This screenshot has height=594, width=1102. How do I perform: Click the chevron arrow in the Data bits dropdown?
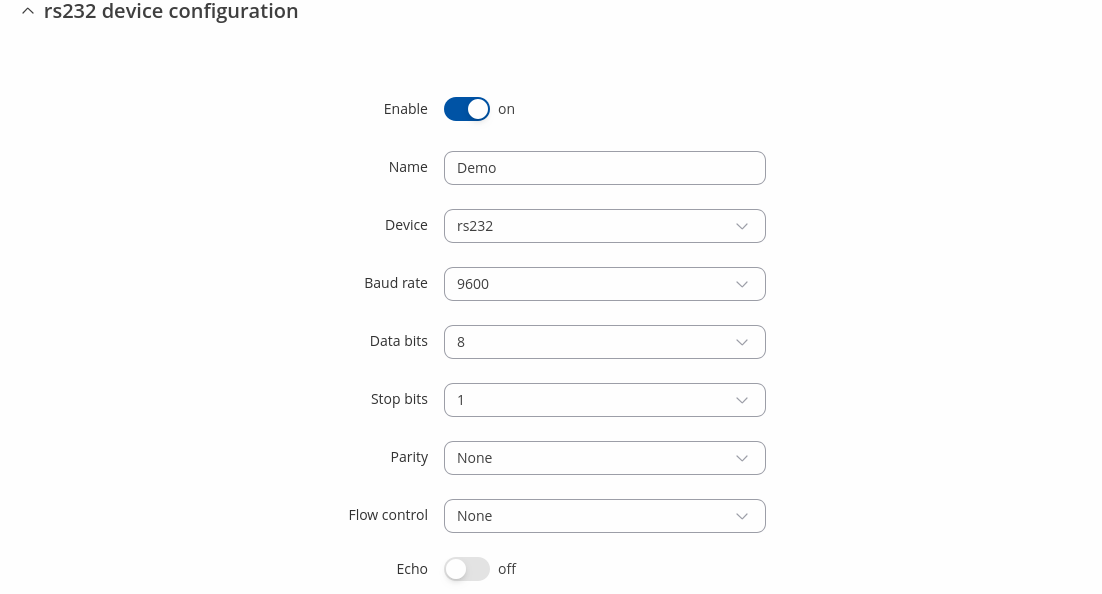742,342
